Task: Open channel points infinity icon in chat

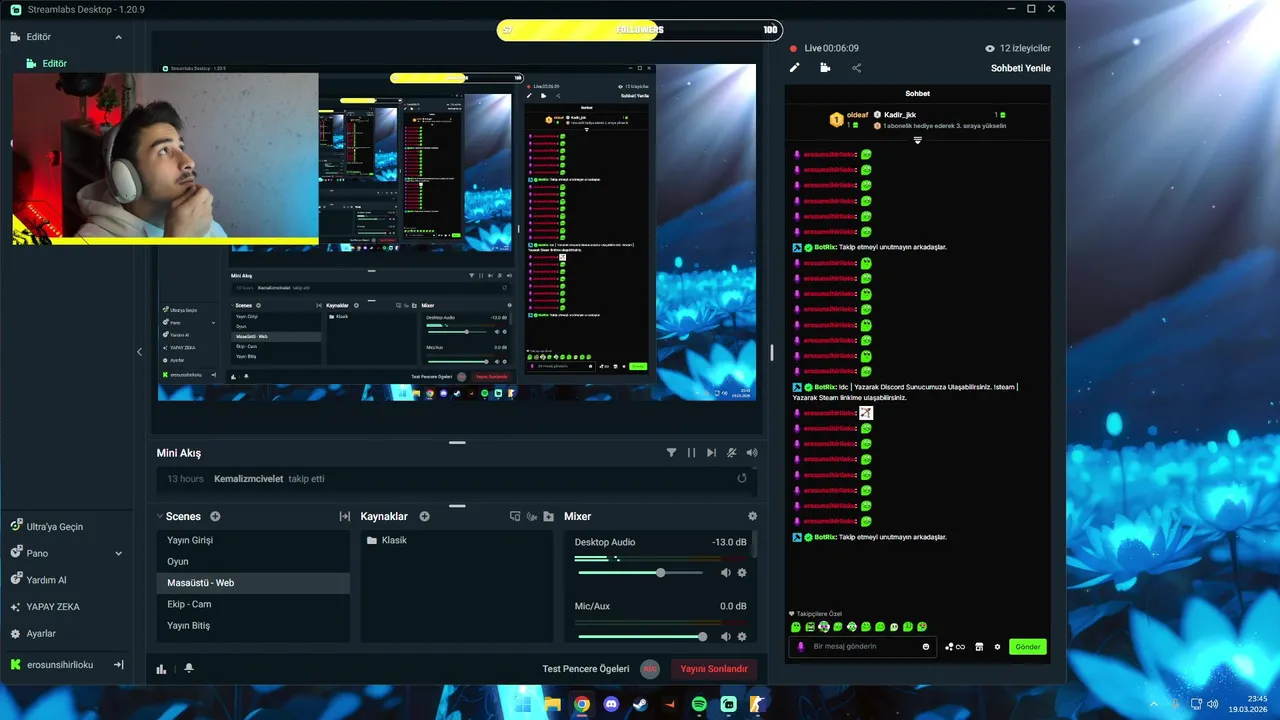Action: tap(955, 647)
